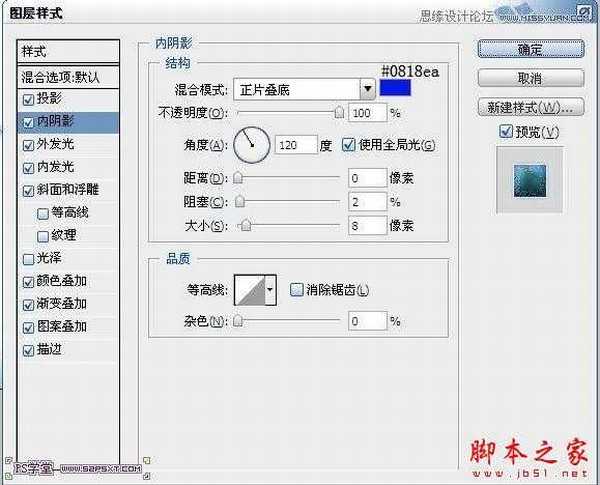600x485 pixels.
Task: Click the 杂色 noise value field
Action: pyautogui.click(x=367, y=321)
